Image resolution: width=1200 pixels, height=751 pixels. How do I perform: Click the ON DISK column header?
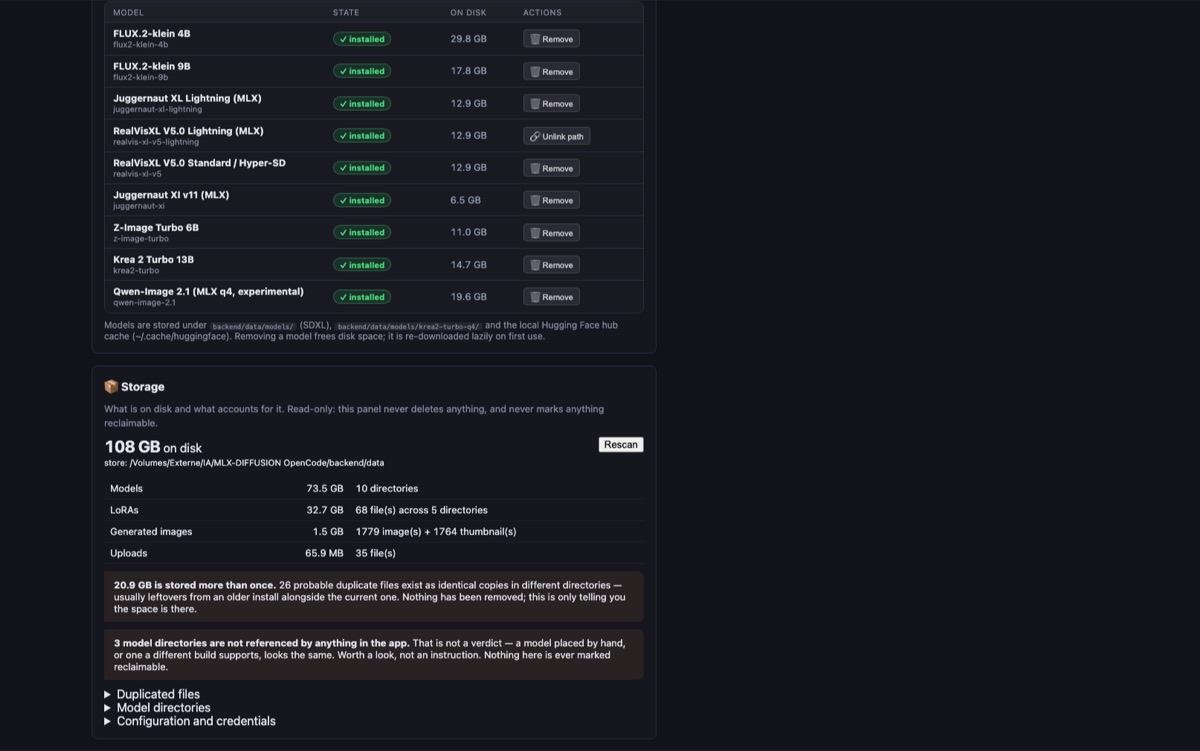(466, 13)
